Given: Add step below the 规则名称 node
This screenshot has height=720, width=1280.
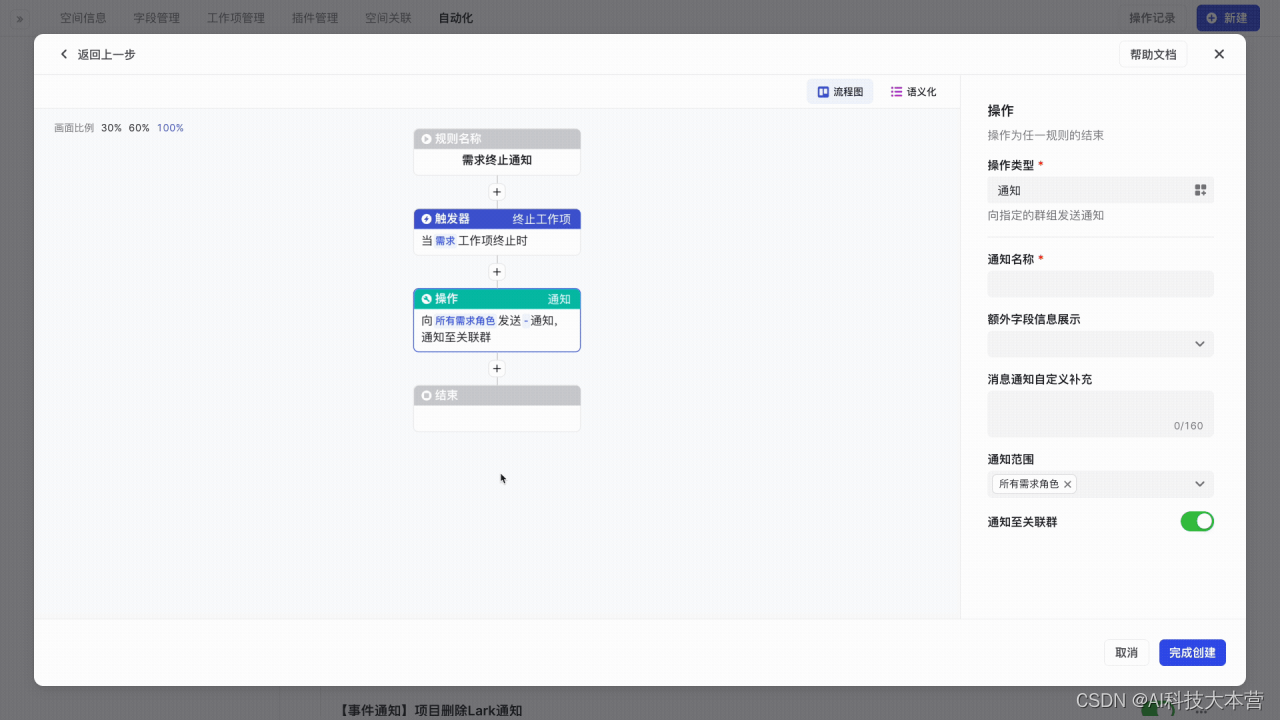Looking at the screenshot, I should pyautogui.click(x=497, y=191).
